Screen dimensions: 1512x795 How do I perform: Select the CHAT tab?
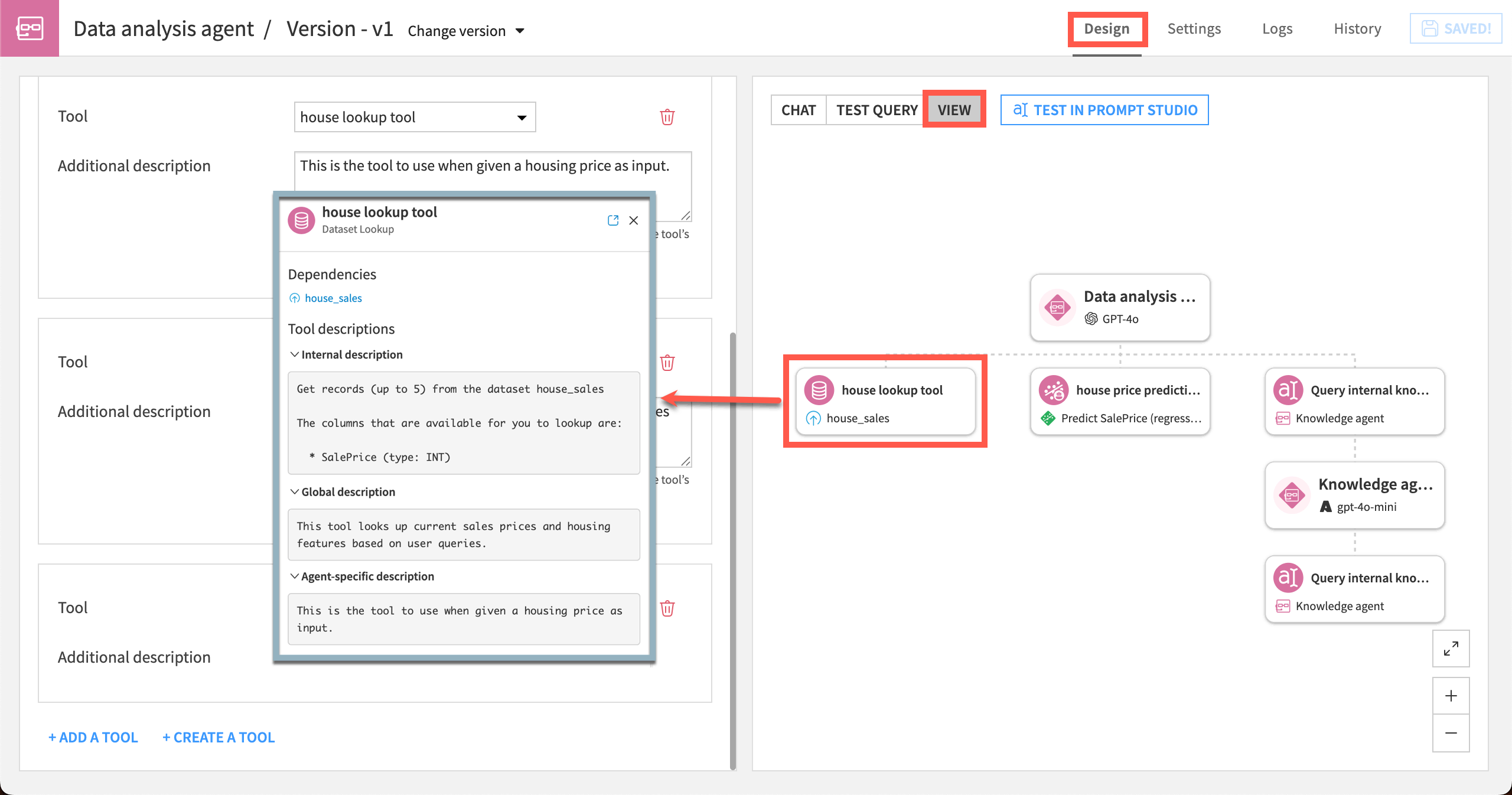[x=799, y=110]
